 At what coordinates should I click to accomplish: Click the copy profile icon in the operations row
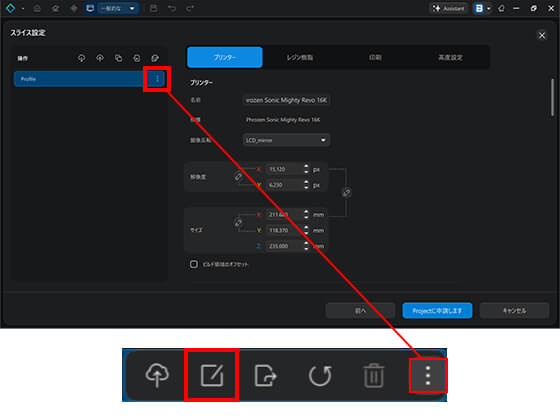point(118,58)
